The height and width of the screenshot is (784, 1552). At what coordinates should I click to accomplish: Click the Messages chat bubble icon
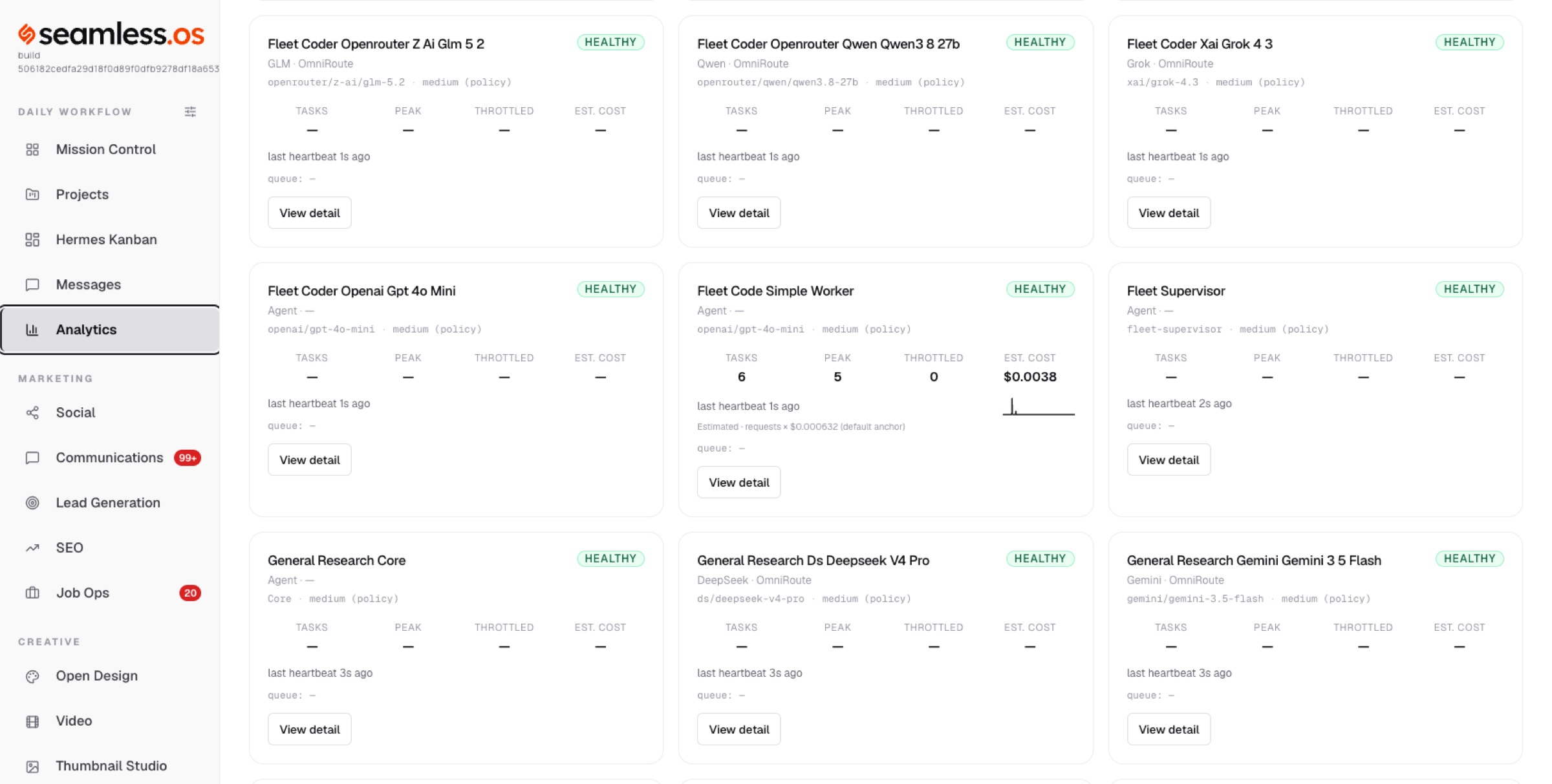point(32,285)
